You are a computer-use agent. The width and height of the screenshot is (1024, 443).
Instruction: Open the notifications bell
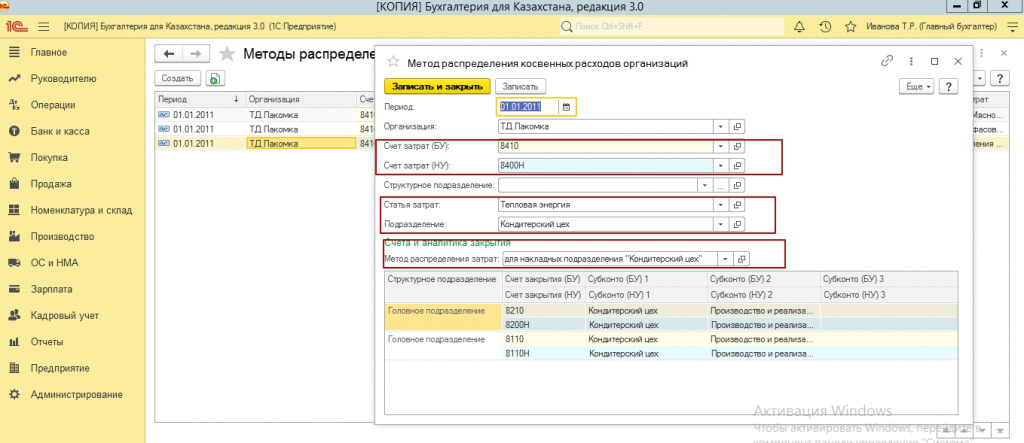tap(799, 27)
